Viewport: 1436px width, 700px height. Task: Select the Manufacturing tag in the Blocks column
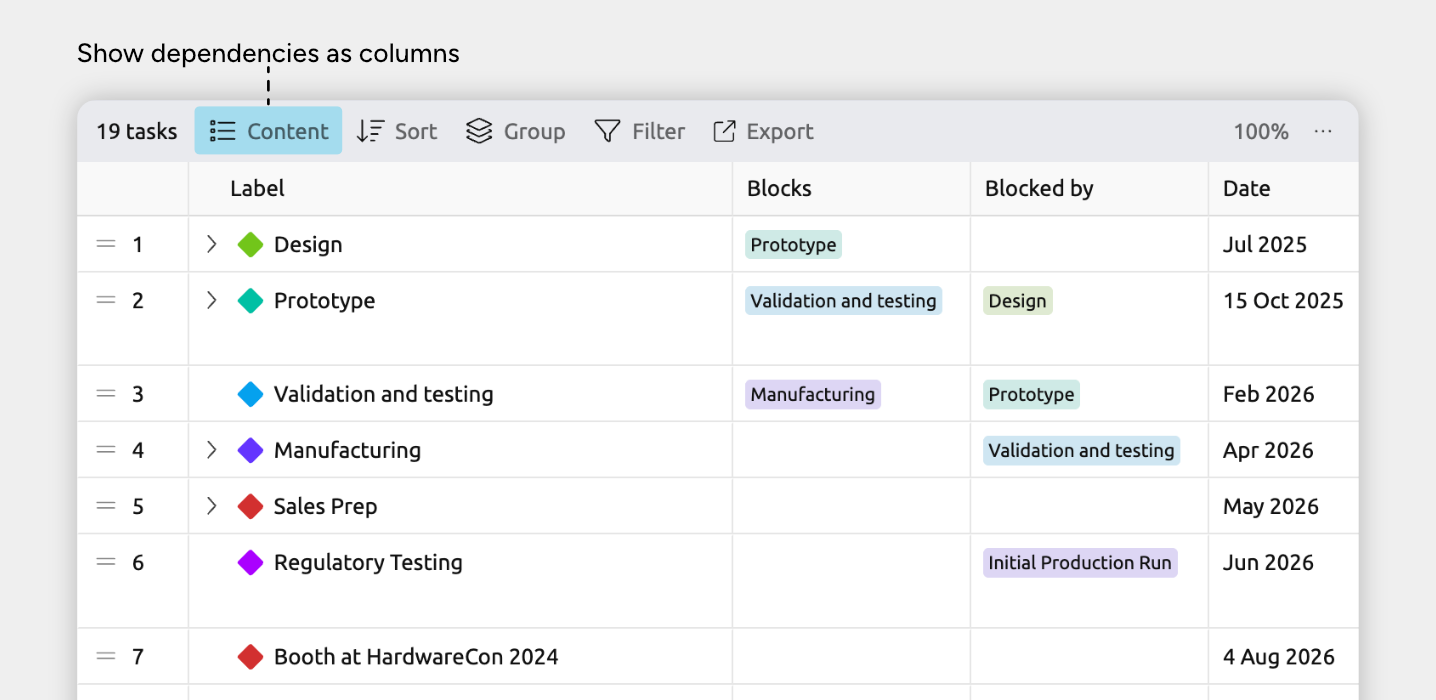pyautogui.click(x=813, y=394)
